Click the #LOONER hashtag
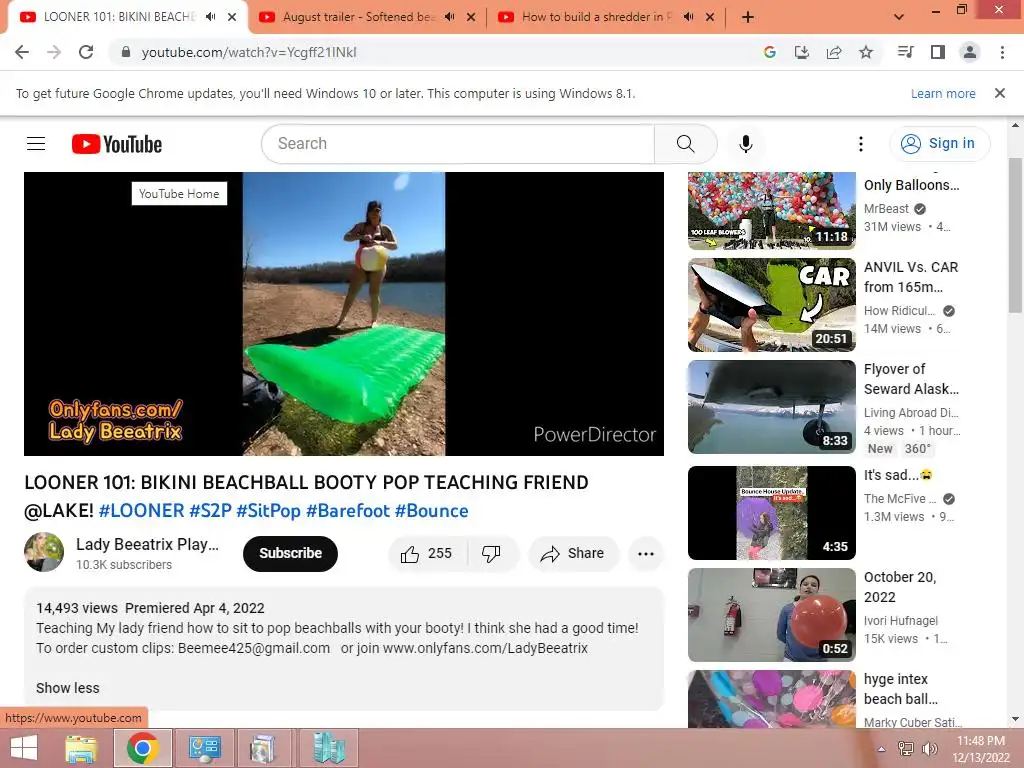The width and height of the screenshot is (1024, 768). tap(142, 511)
